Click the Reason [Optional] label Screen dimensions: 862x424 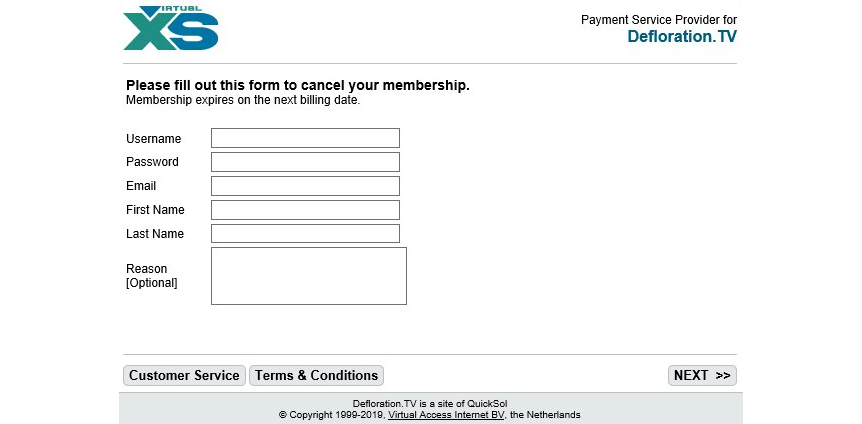tap(151, 276)
